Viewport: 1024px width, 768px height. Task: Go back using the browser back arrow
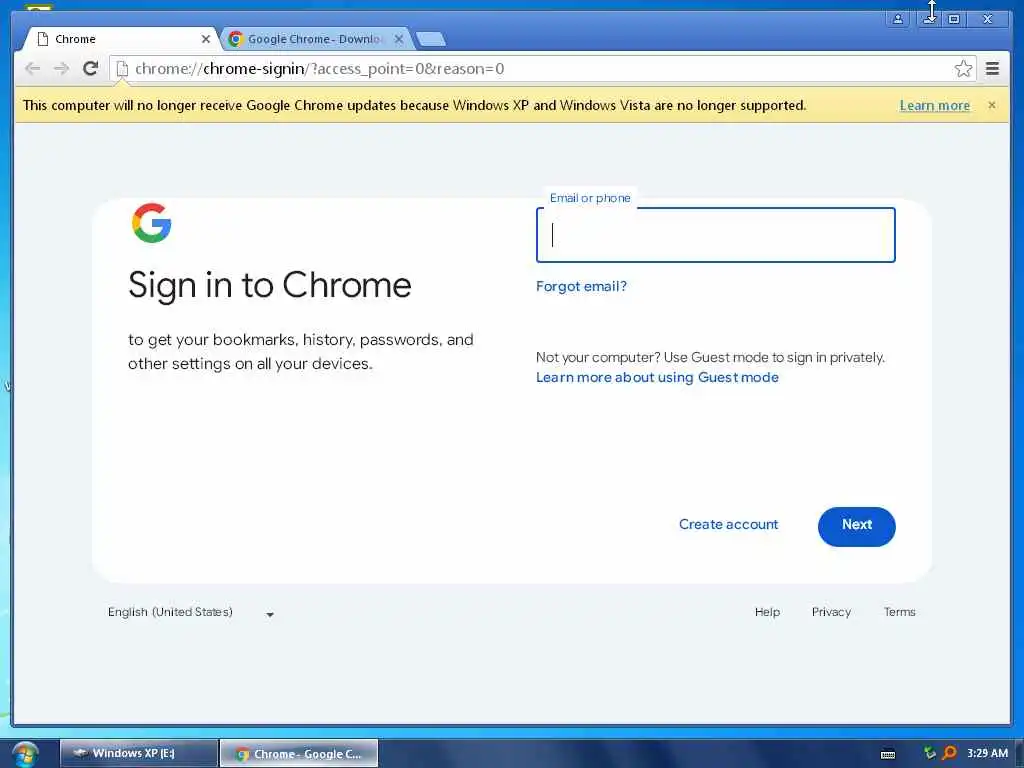(33, 69)
